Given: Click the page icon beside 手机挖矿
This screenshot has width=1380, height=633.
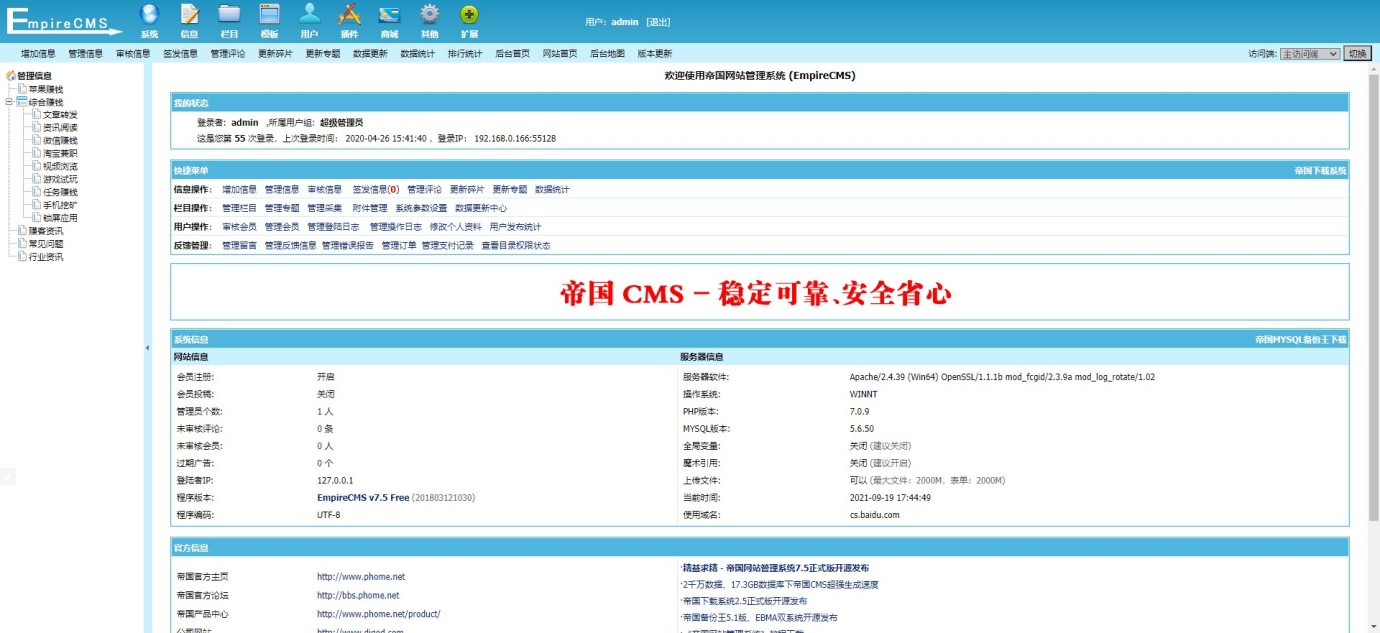Looking at the screenshot, I should (36, 205).
